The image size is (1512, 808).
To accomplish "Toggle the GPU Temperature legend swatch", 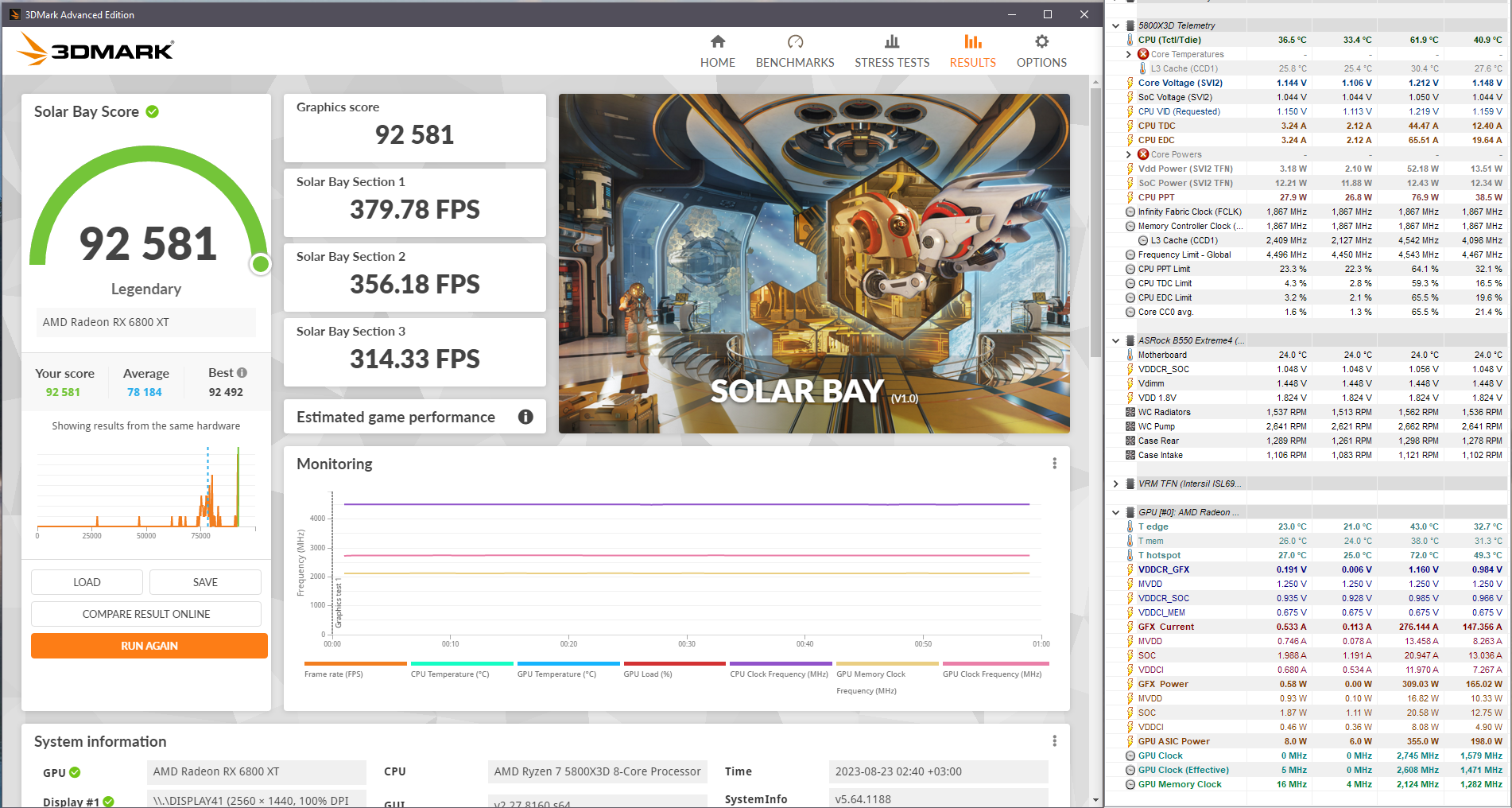I will [568, 663].
